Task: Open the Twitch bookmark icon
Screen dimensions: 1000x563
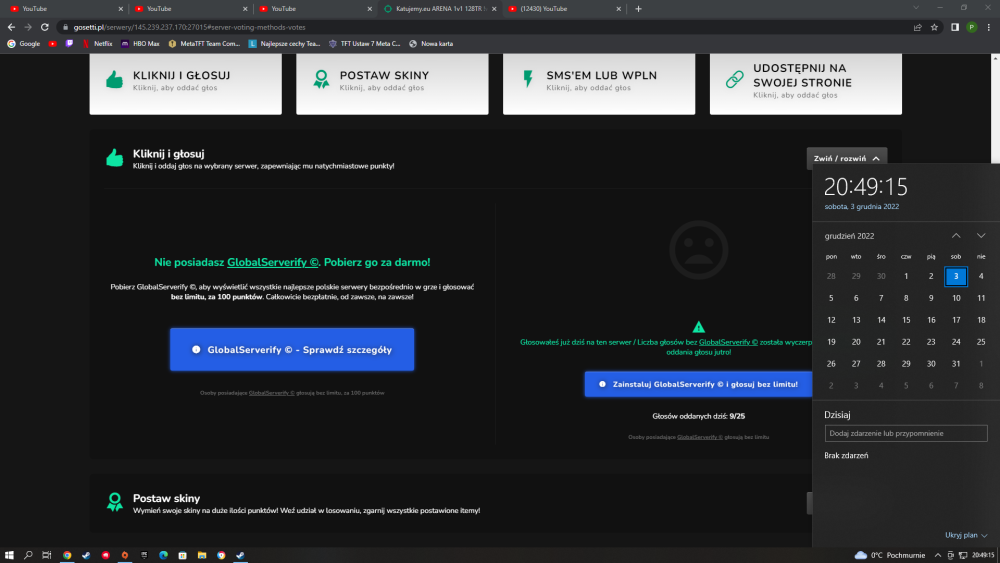Action: pos(70,44)
